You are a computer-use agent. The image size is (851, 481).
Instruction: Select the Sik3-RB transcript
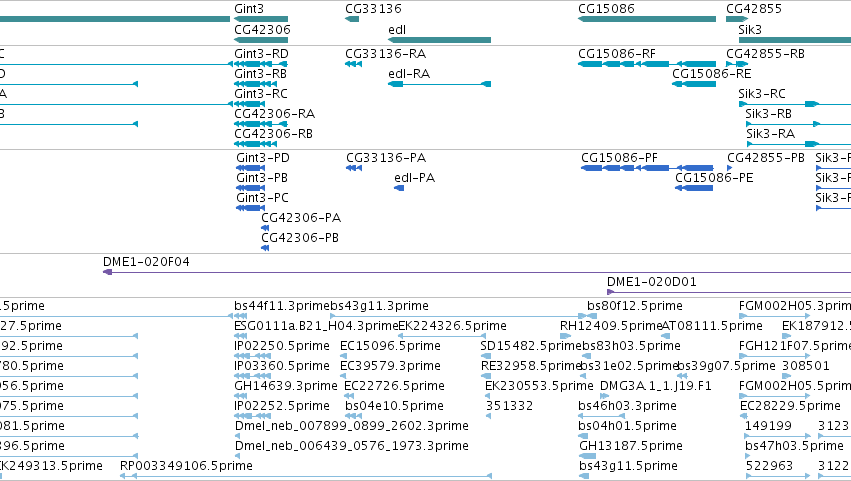coord(799,124)
